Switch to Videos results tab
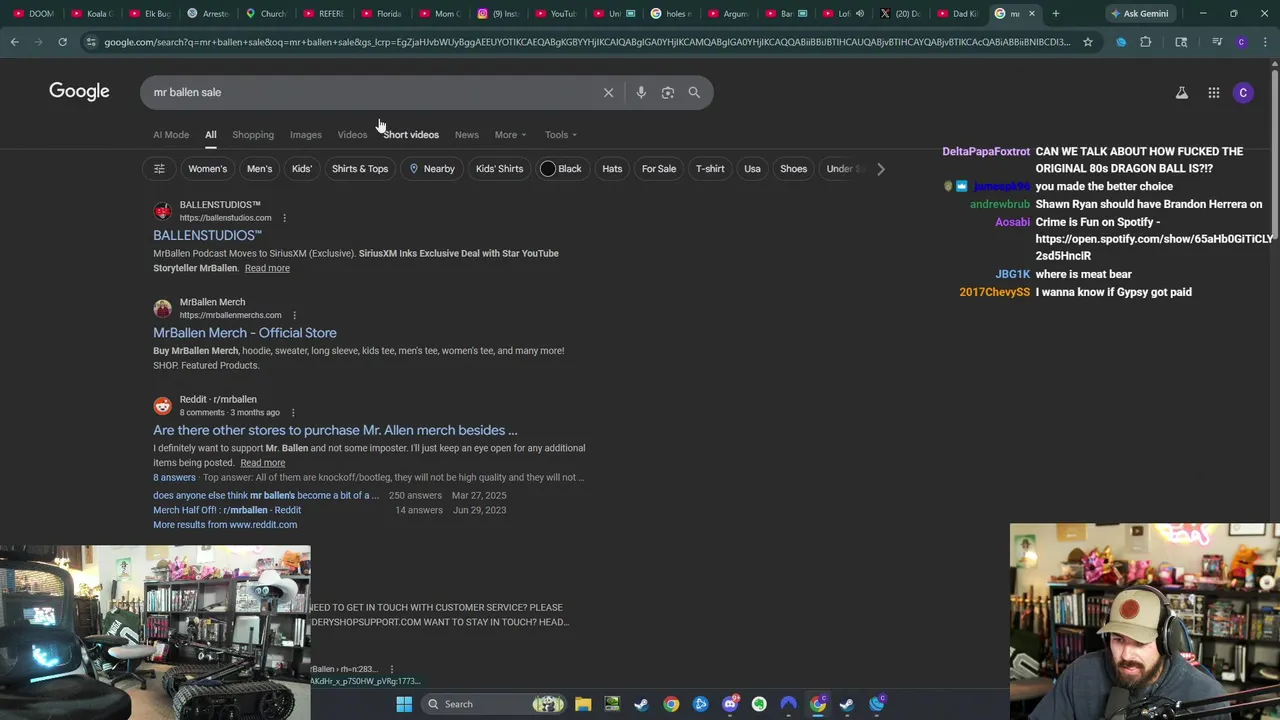1280x720 pixels. (352, 135)
